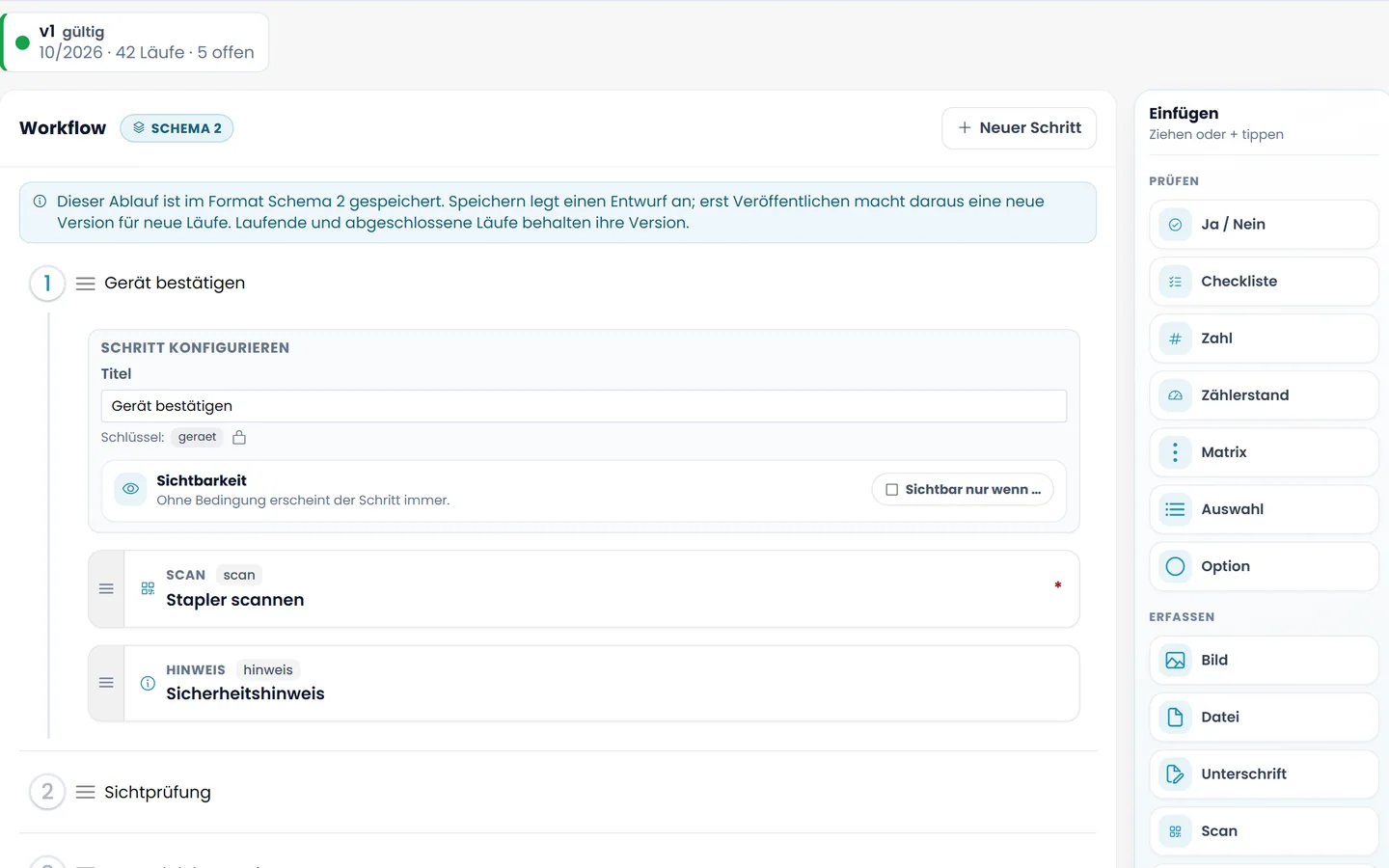Click the Ja / Nein check icon
The width and height of the screenshot is (1389, 868).
point(1175,225)
